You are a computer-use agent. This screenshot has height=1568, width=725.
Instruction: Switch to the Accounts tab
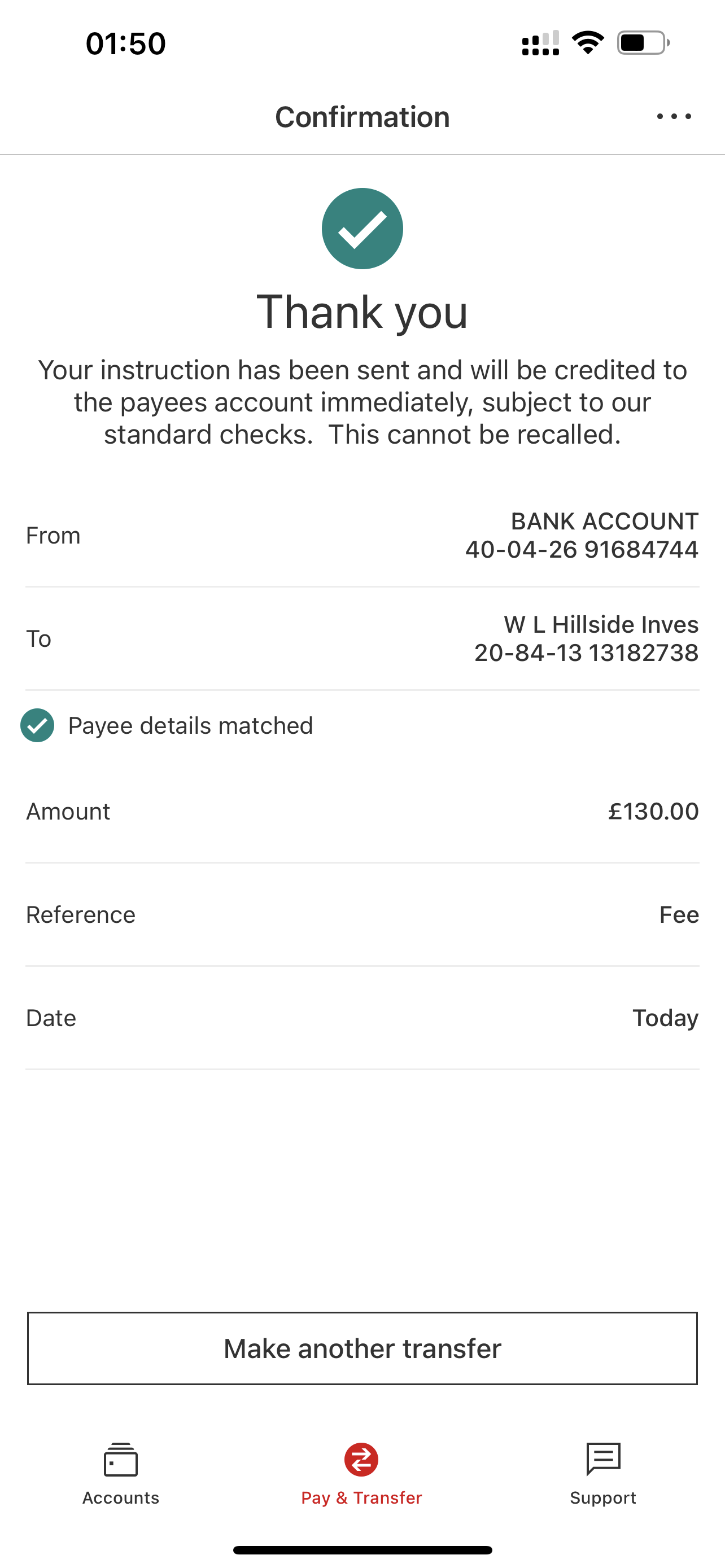(x=120, y=1497)
